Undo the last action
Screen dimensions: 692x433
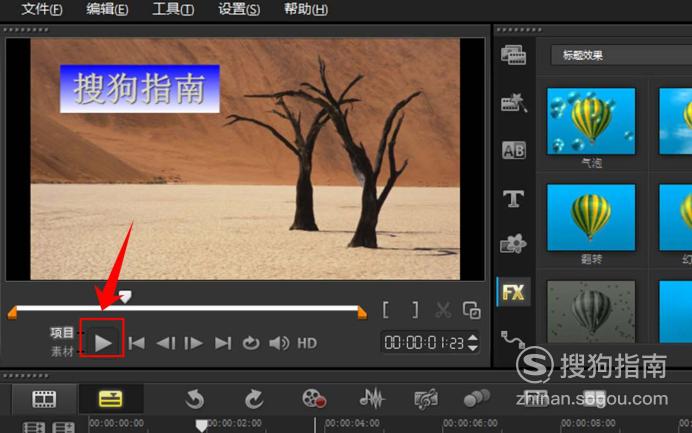click(x=194, y=399)
